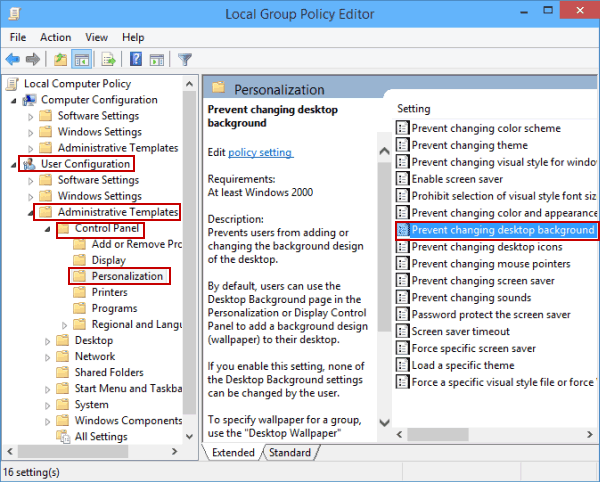Open Help via the question mark icon
Screen dimensions: 600x482
[x=136, y=59]
